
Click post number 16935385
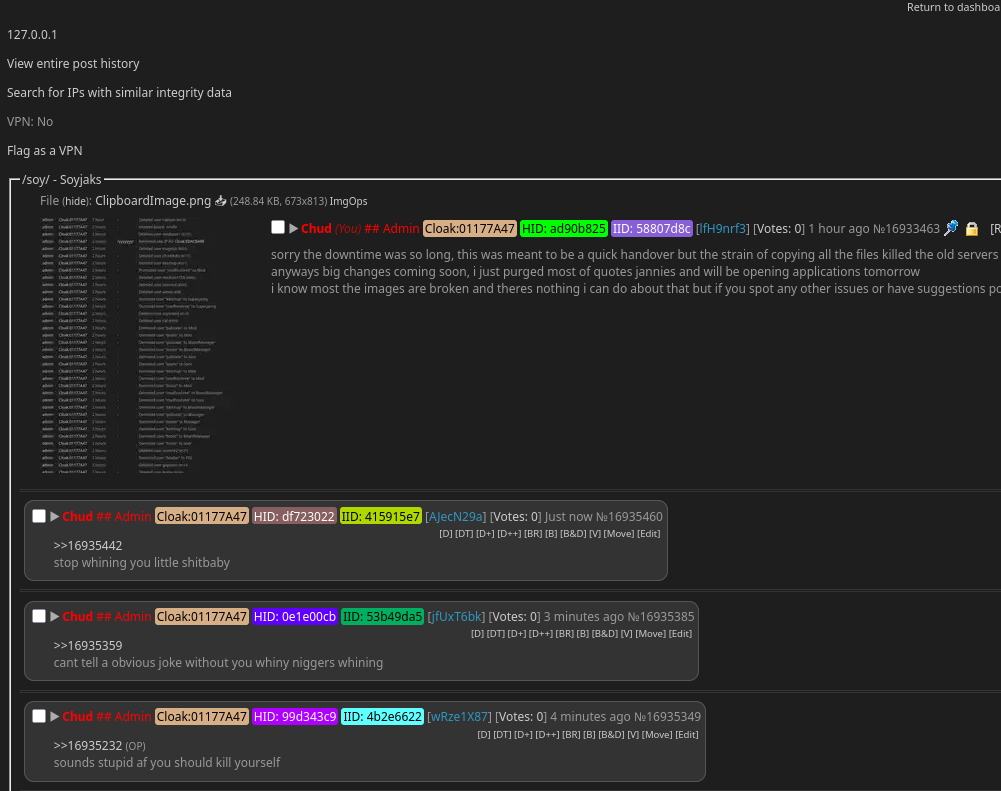(x=667, y=617)
